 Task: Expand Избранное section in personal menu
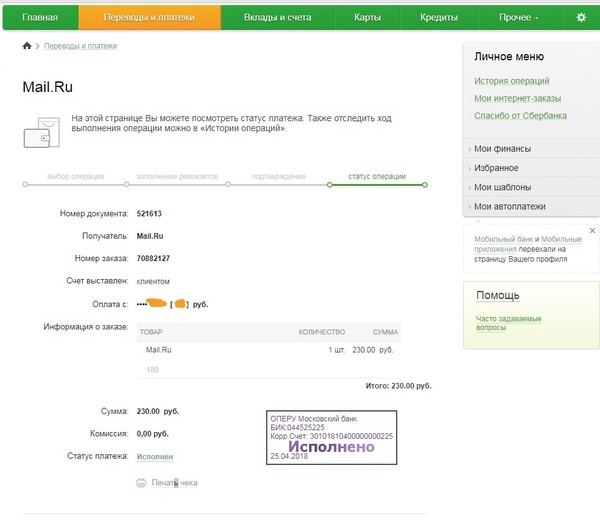coord(531,168)
